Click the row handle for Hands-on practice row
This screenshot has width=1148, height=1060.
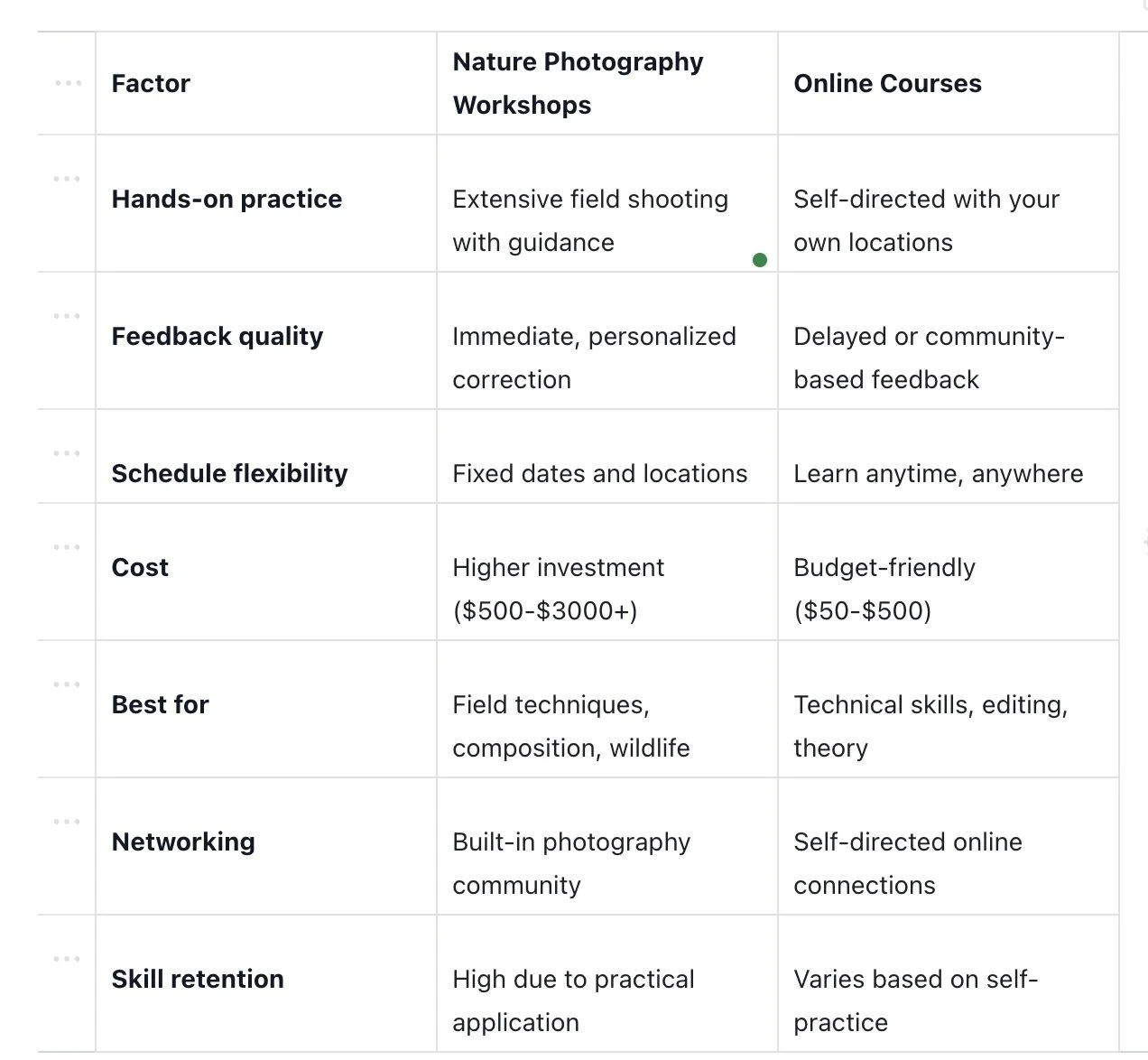pos(67,179)
